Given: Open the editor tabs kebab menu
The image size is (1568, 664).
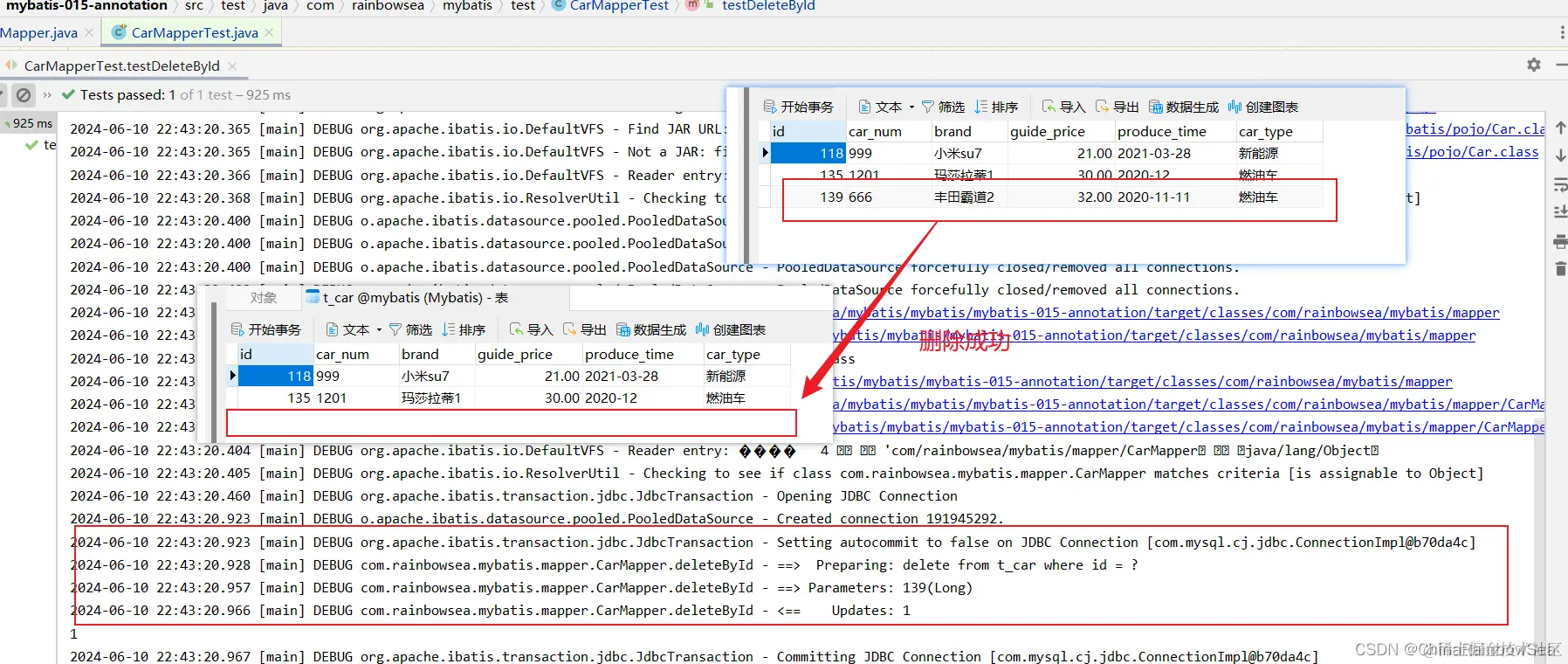Looking at the screenshot, I should [1561, 32].
